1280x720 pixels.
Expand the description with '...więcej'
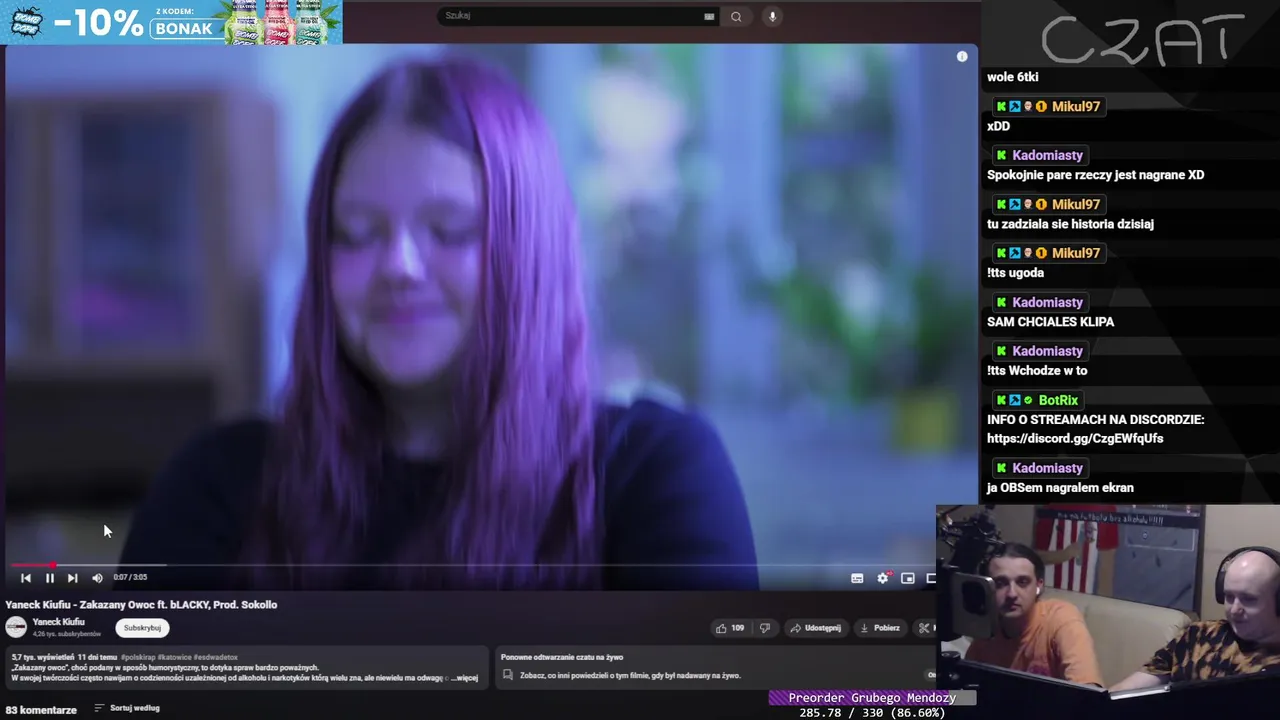point(464,678)
